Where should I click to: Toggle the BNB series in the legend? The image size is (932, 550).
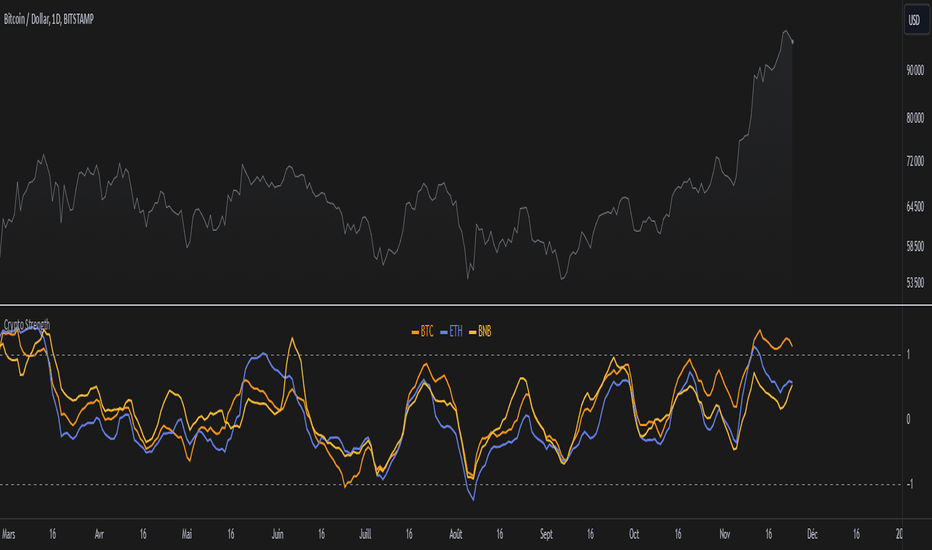480,332
